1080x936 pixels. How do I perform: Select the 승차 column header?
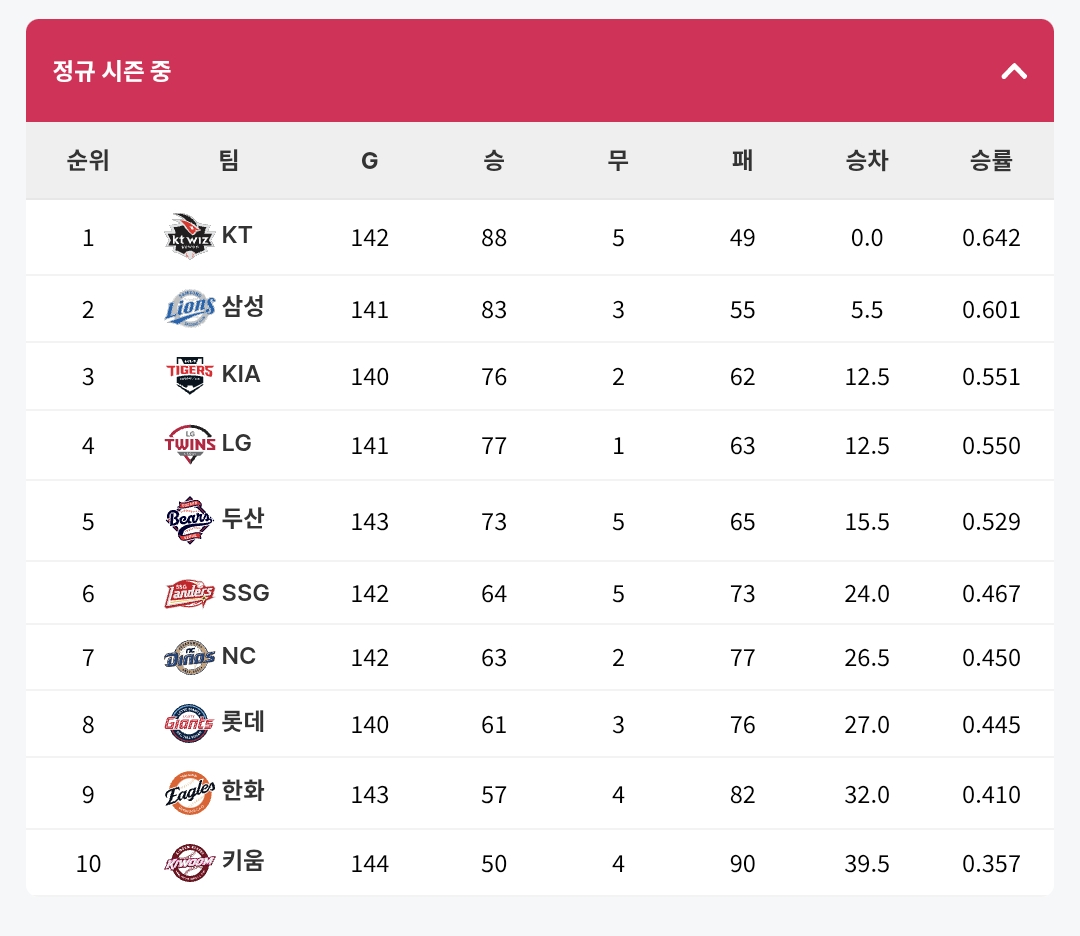[x=866, y=160]
